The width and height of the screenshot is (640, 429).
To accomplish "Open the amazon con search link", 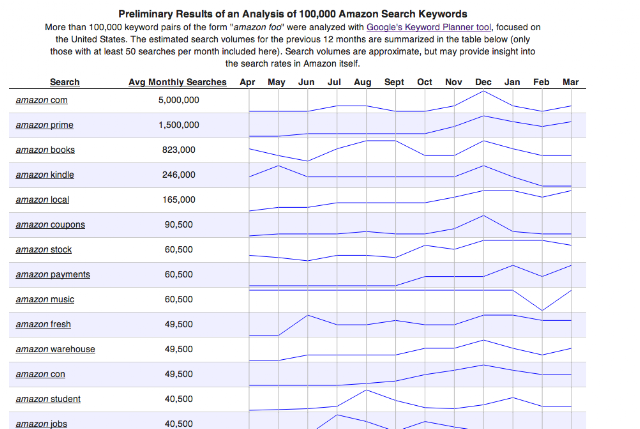I will click(40, 374).
